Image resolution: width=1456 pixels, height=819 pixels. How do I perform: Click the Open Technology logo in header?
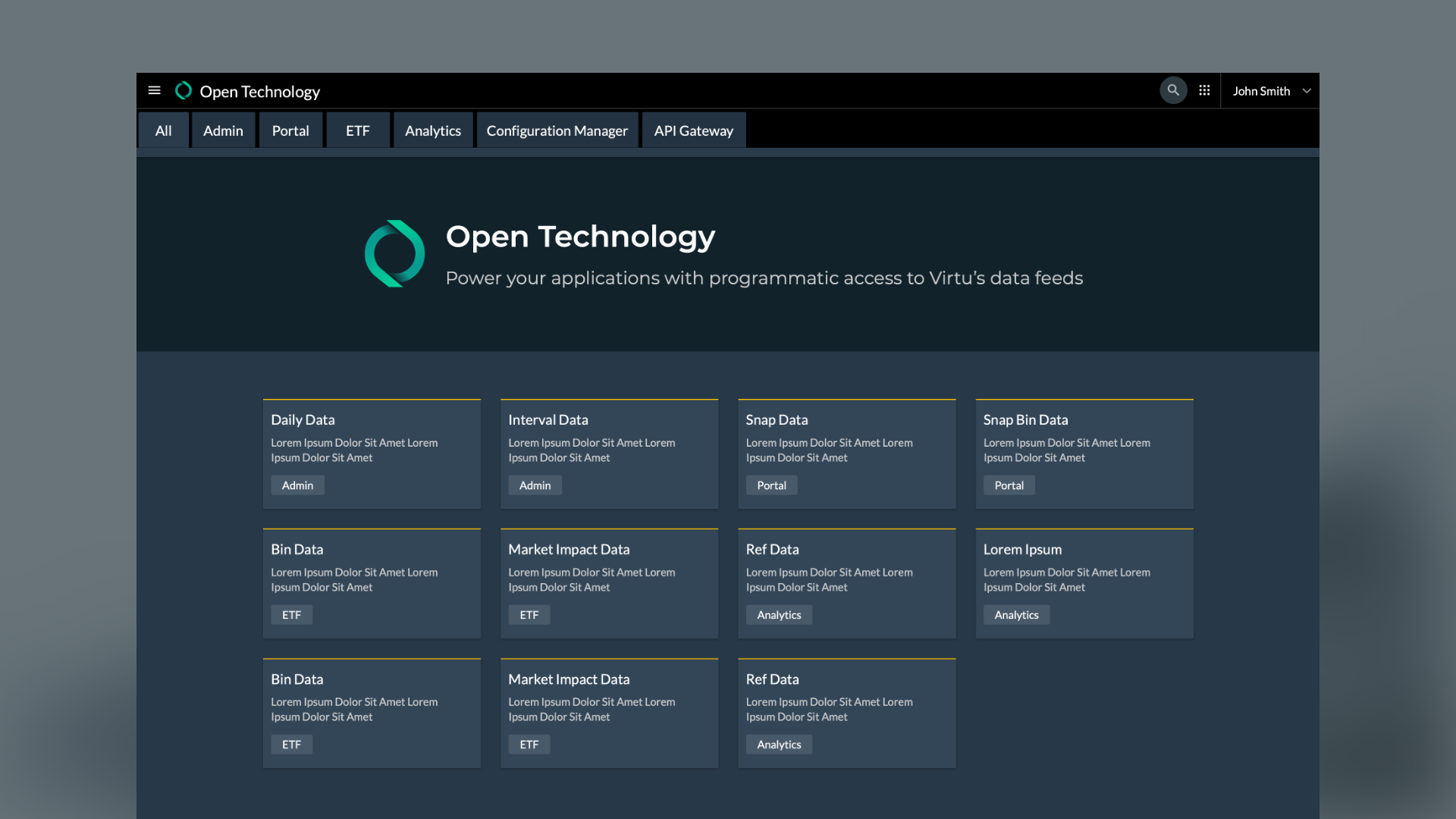tap(184, 91)
